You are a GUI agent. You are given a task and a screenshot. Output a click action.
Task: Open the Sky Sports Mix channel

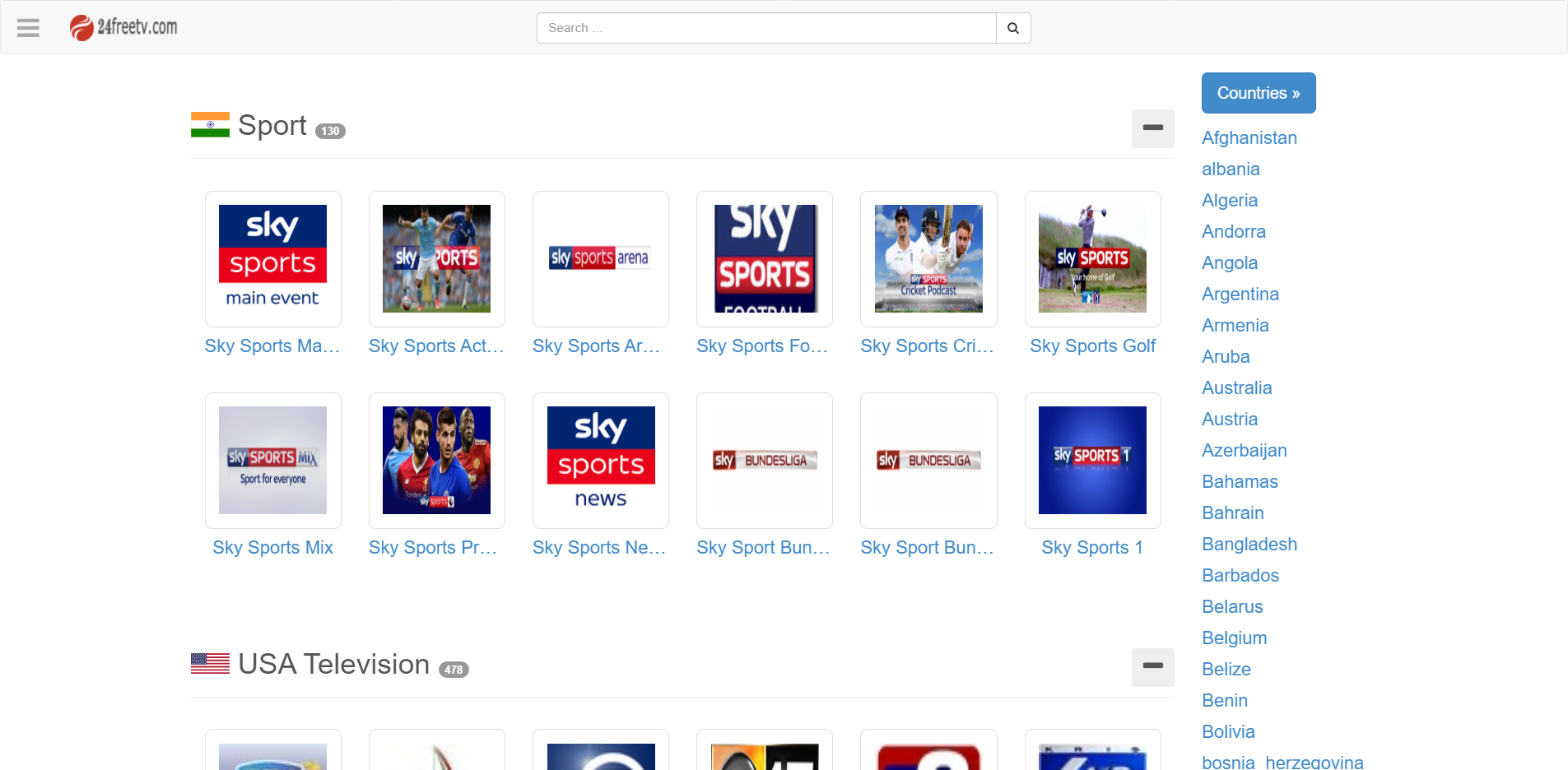[x=272, y=460]
